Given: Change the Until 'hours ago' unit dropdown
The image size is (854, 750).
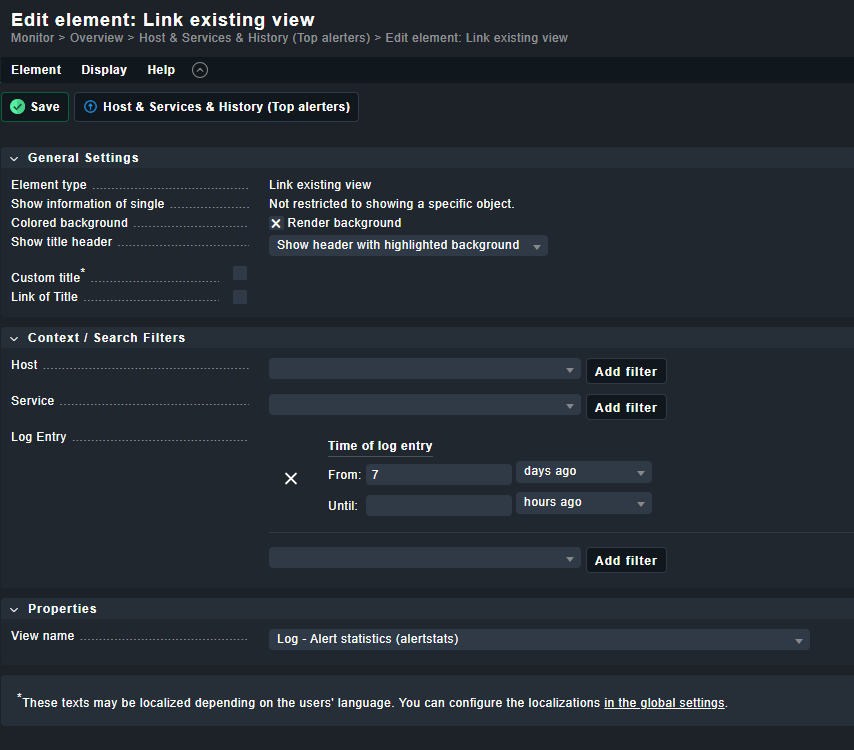Looking at the screenshot, I should click(584, 503).
